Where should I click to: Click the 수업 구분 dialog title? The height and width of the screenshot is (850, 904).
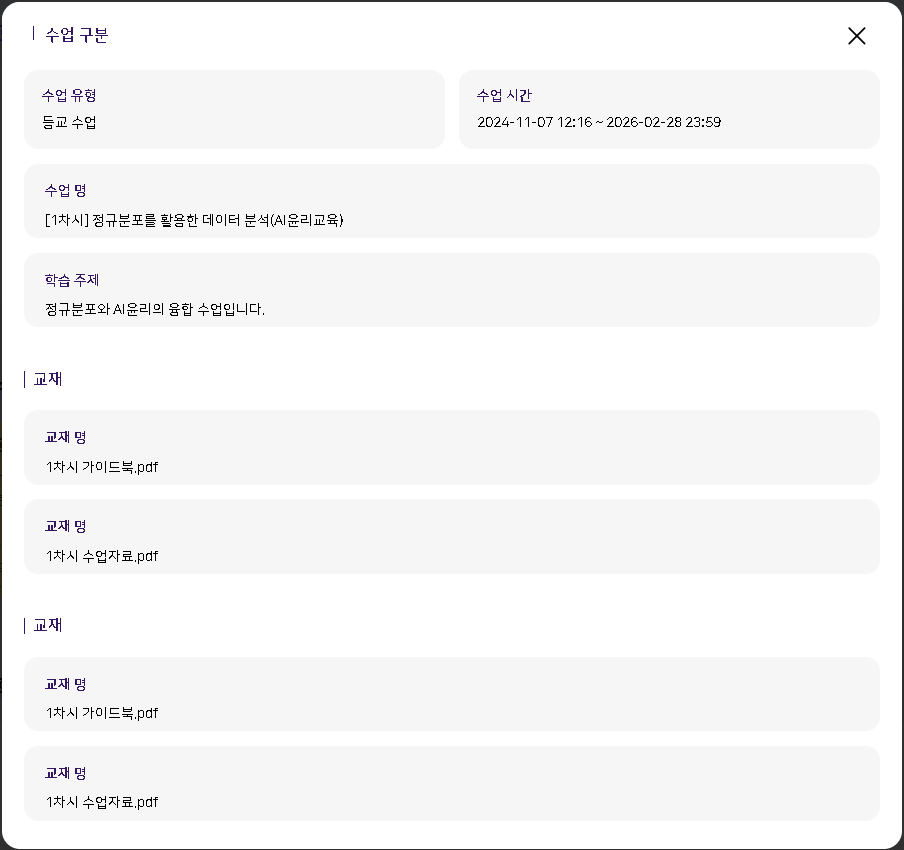tap(76, 35)
